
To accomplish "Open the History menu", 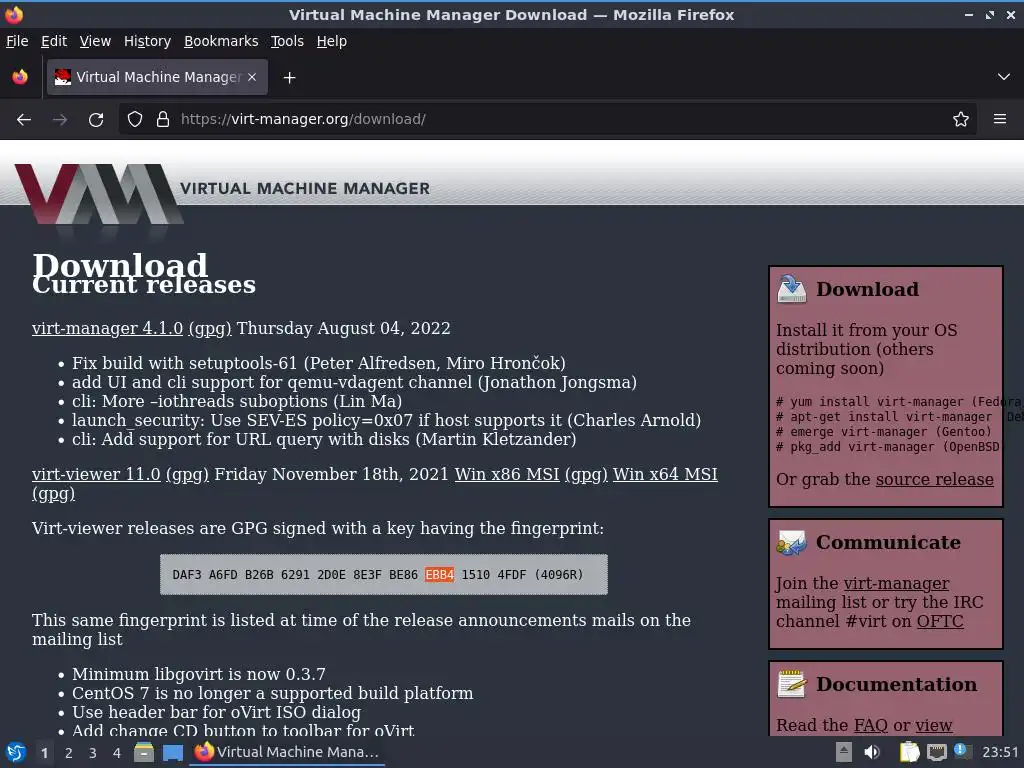I will tap(148, 41).
